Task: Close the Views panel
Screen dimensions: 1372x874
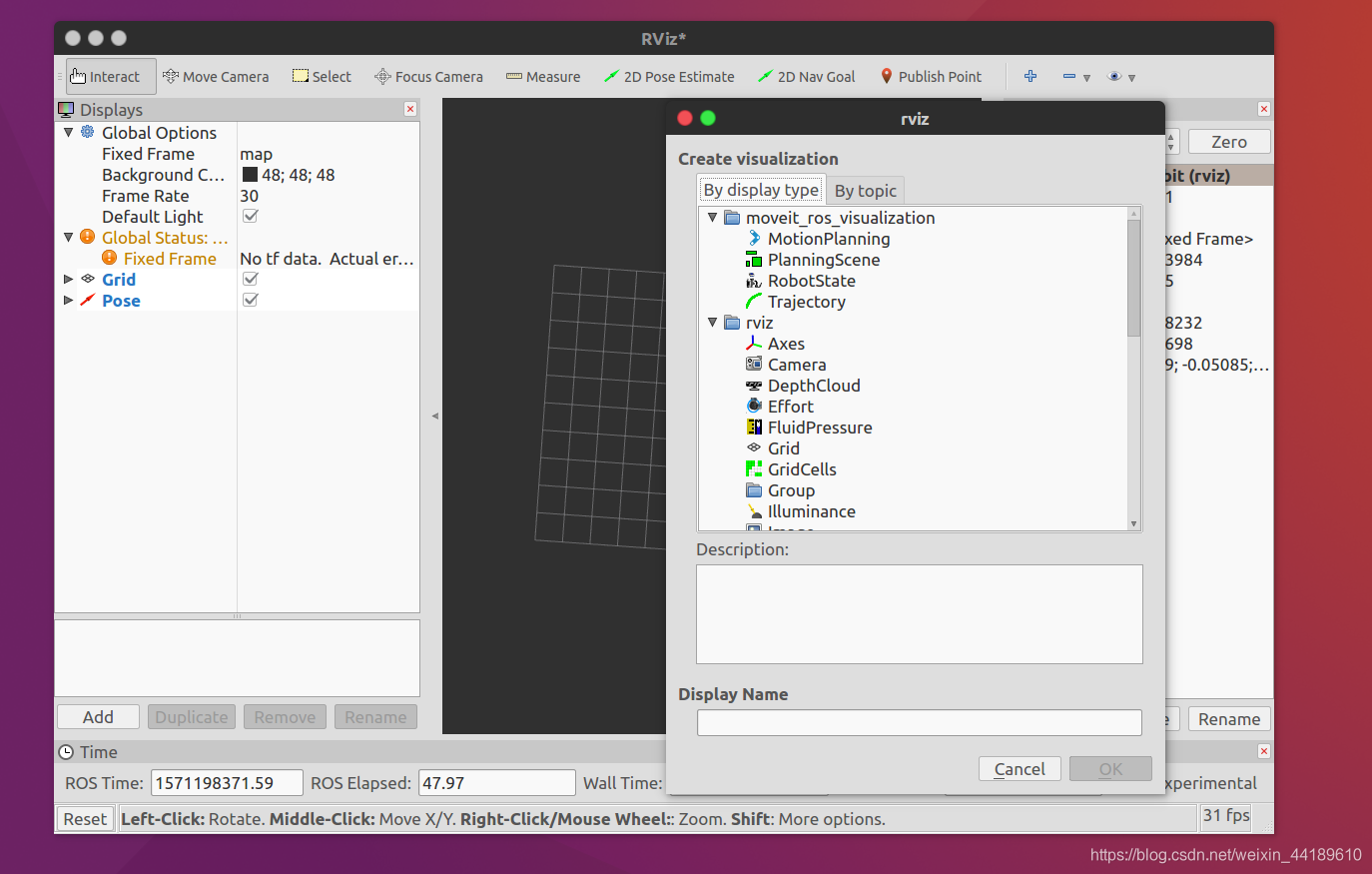Action: tap(1263, 109)
